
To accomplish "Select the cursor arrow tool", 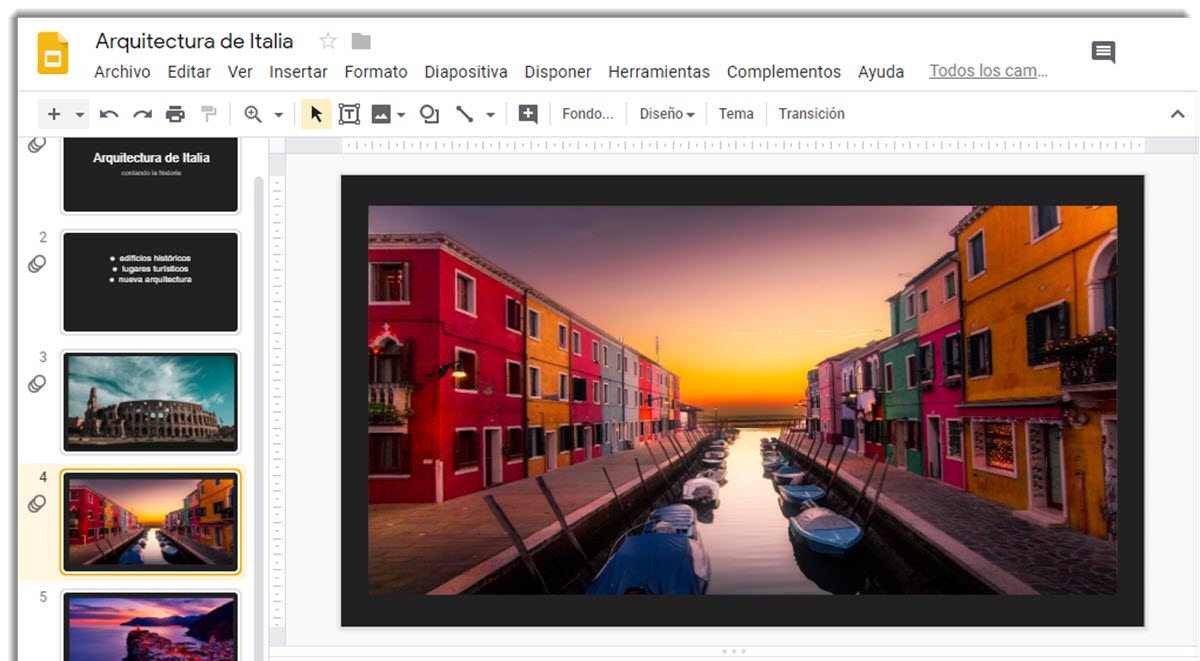I will click(316, 114).
